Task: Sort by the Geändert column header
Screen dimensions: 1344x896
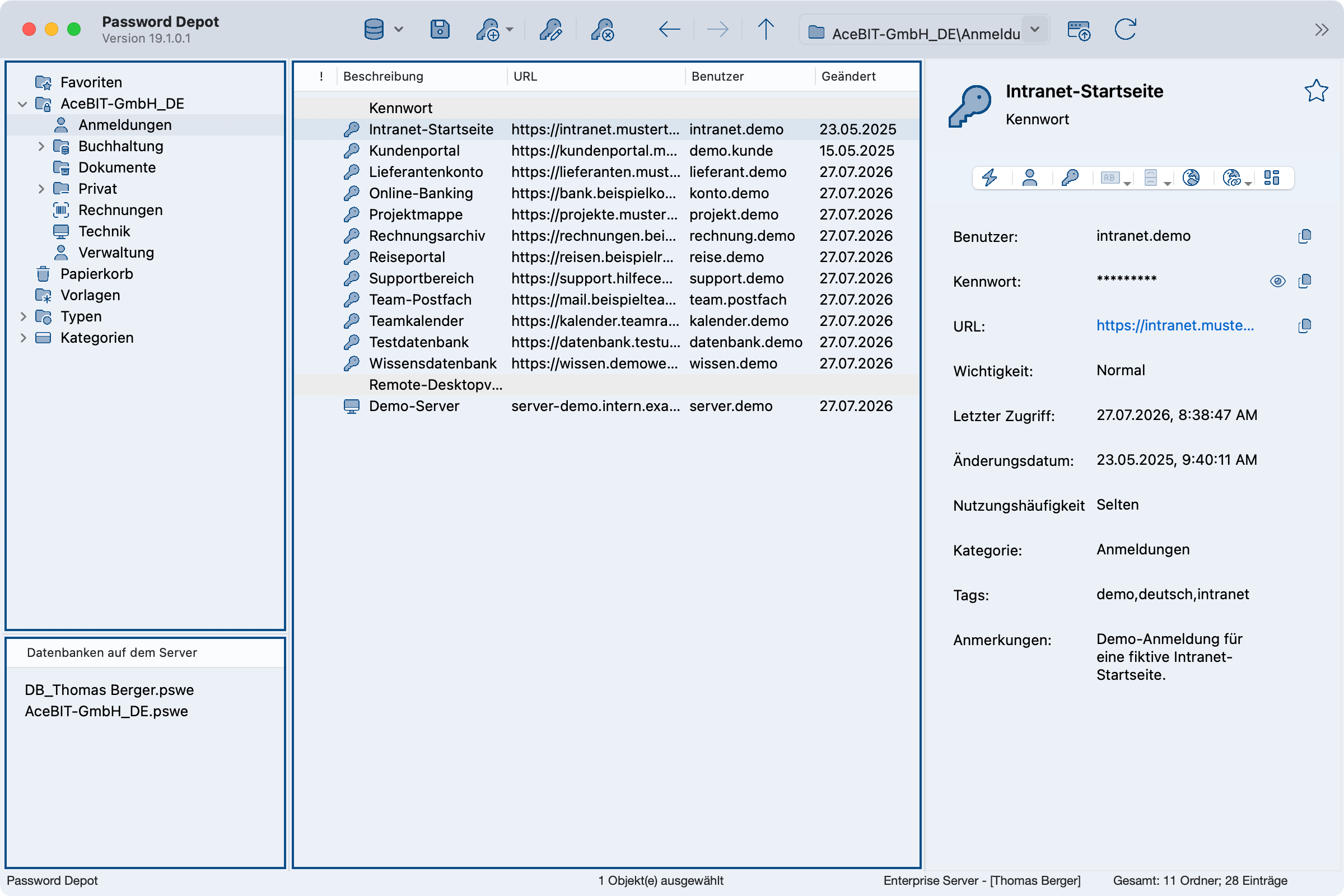Action: (867, 77)
